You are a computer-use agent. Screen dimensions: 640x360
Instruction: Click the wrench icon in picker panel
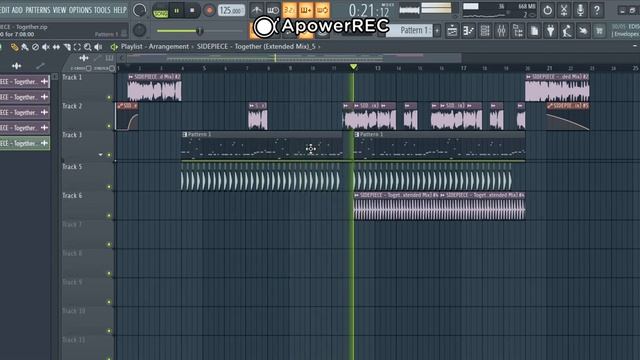(40, 65)
